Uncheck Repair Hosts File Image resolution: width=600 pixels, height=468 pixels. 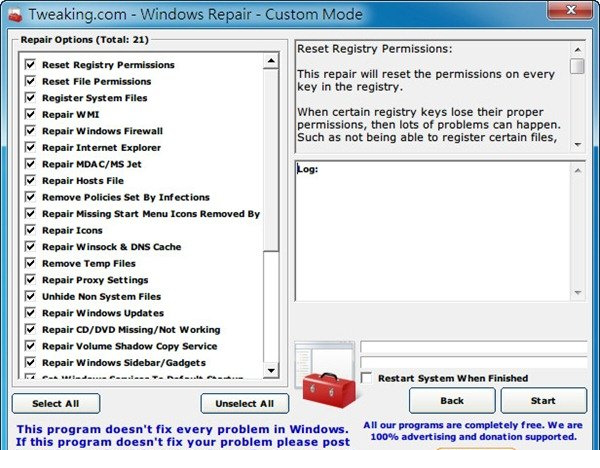click(x=30, y=180)
